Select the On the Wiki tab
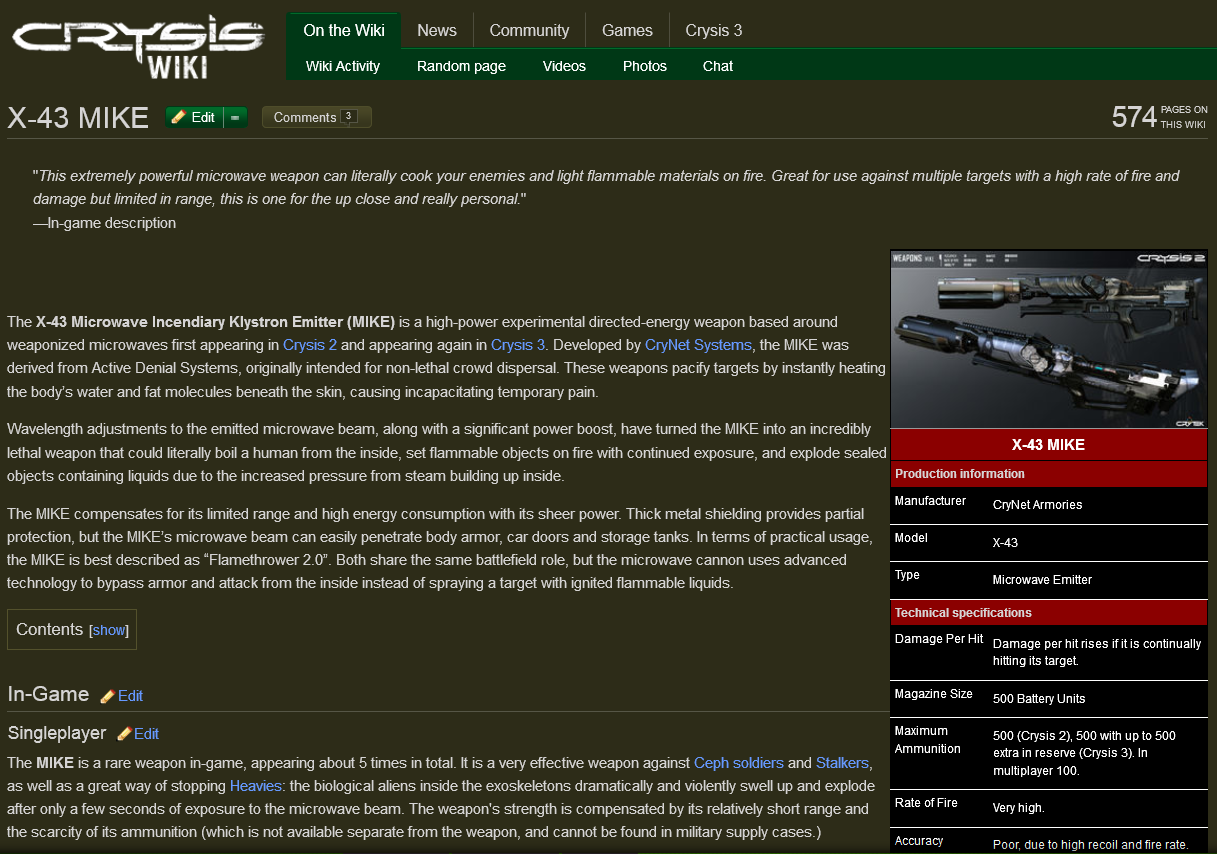The image size is (1217, 854). pos(344,30)
